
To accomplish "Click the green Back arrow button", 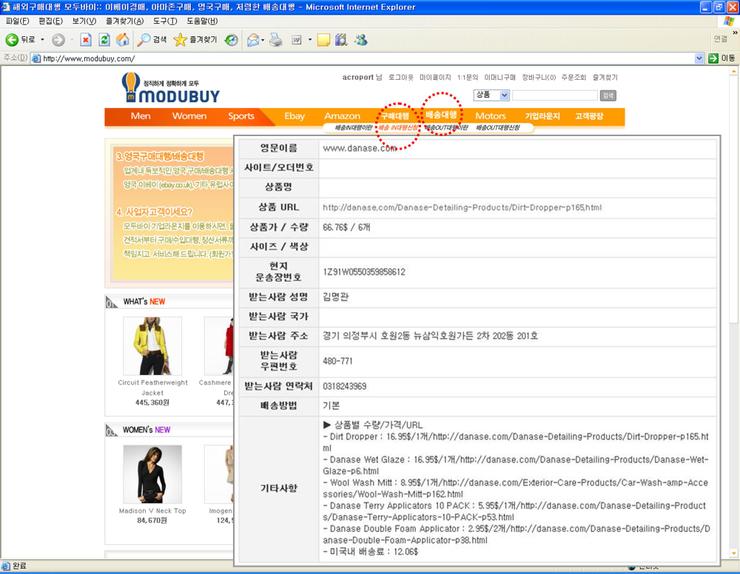I will [12, 40].
